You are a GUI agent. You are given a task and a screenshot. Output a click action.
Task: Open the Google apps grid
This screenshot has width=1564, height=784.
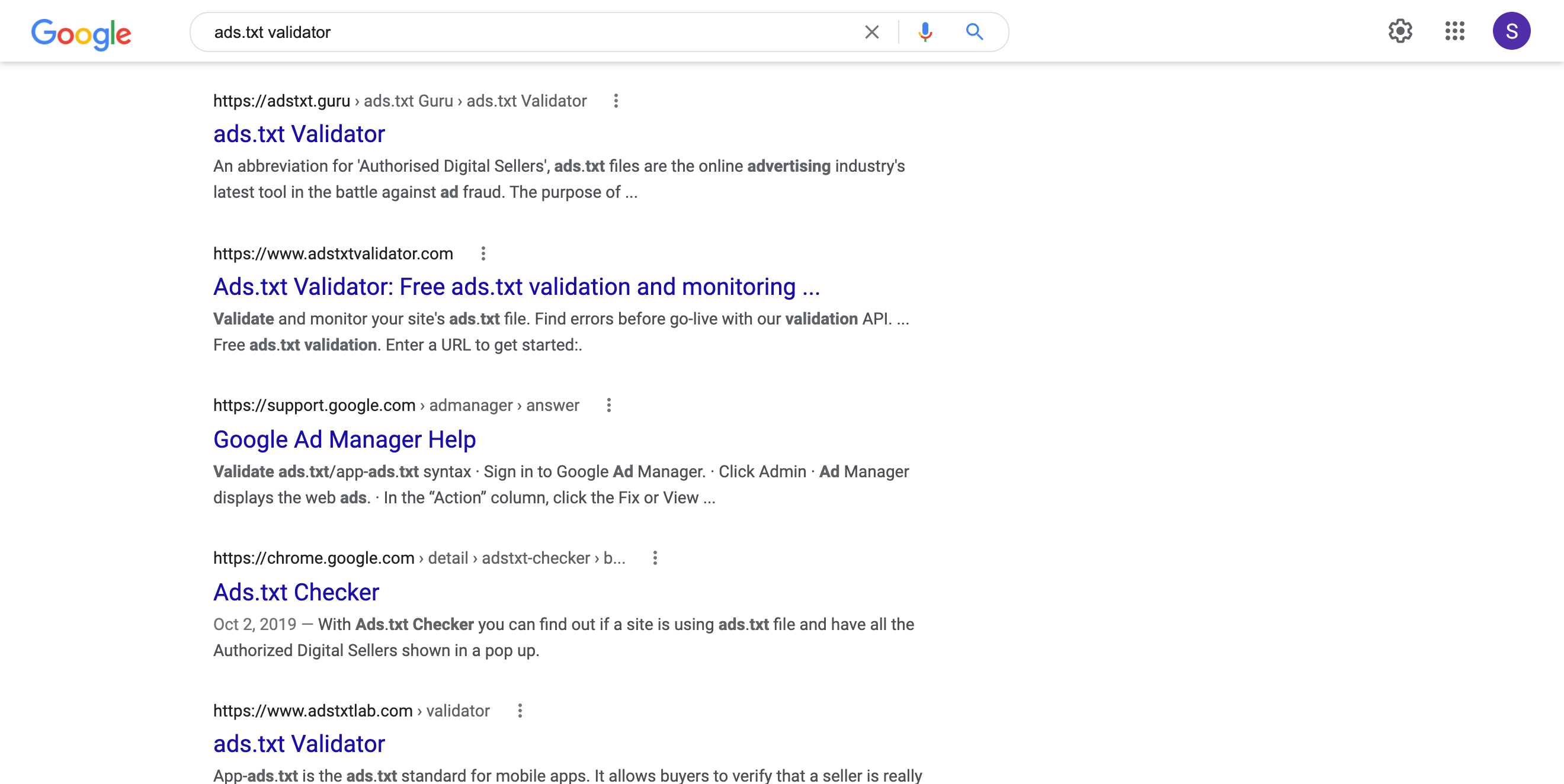click(1455, 31)
